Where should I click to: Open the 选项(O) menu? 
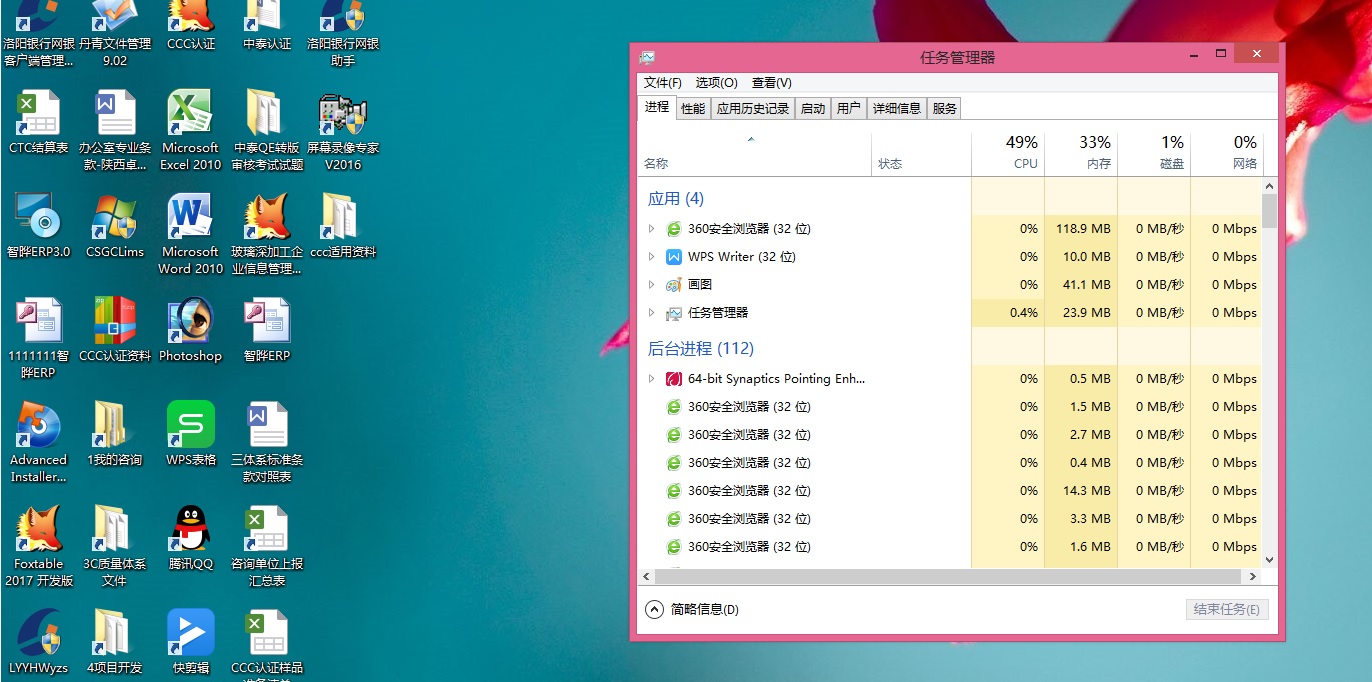(717, 83)
